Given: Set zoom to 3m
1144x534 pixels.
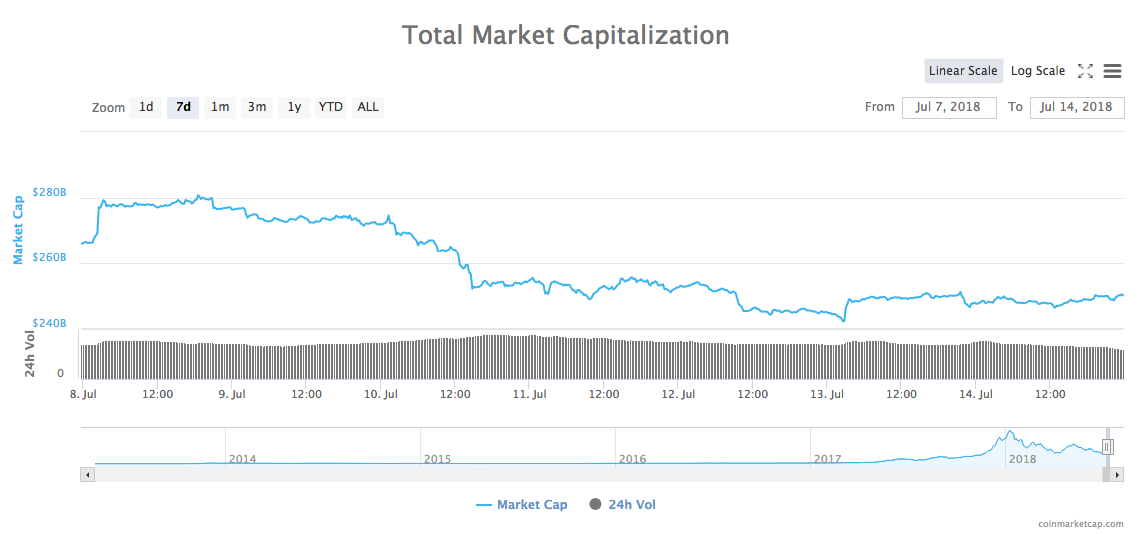Looking at the screenshot, I should 257,107.
